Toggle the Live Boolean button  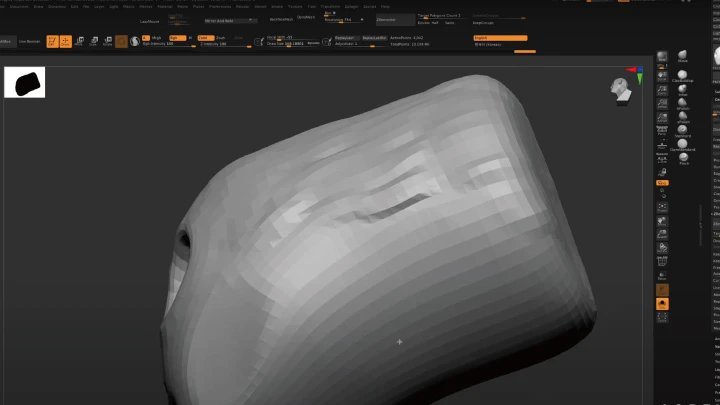(x=29, y=41)
